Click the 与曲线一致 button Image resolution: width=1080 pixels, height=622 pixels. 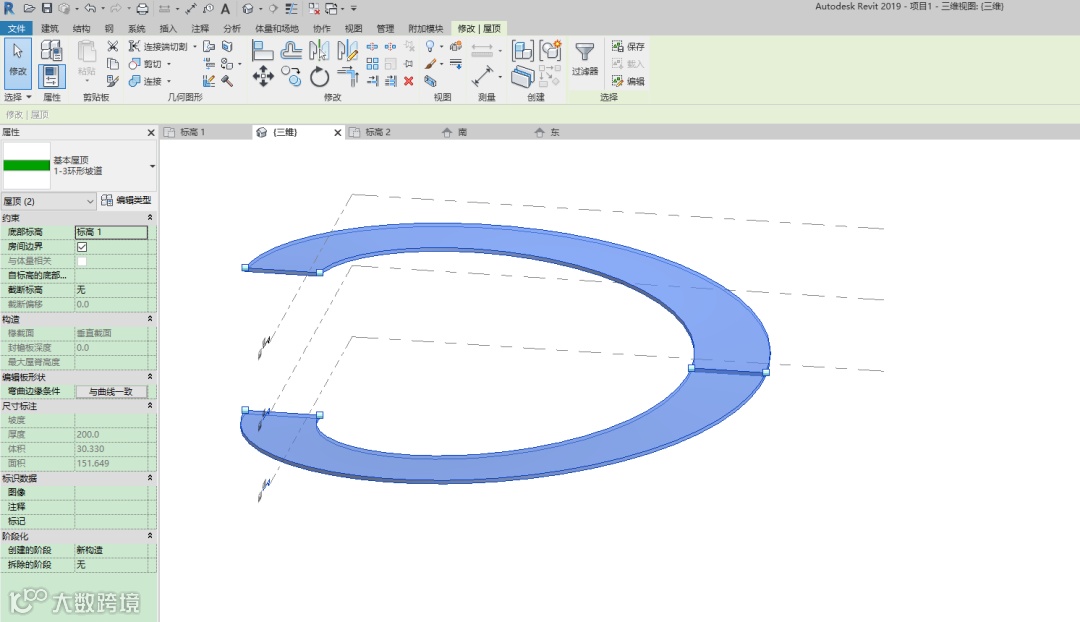tap(111, 391)
